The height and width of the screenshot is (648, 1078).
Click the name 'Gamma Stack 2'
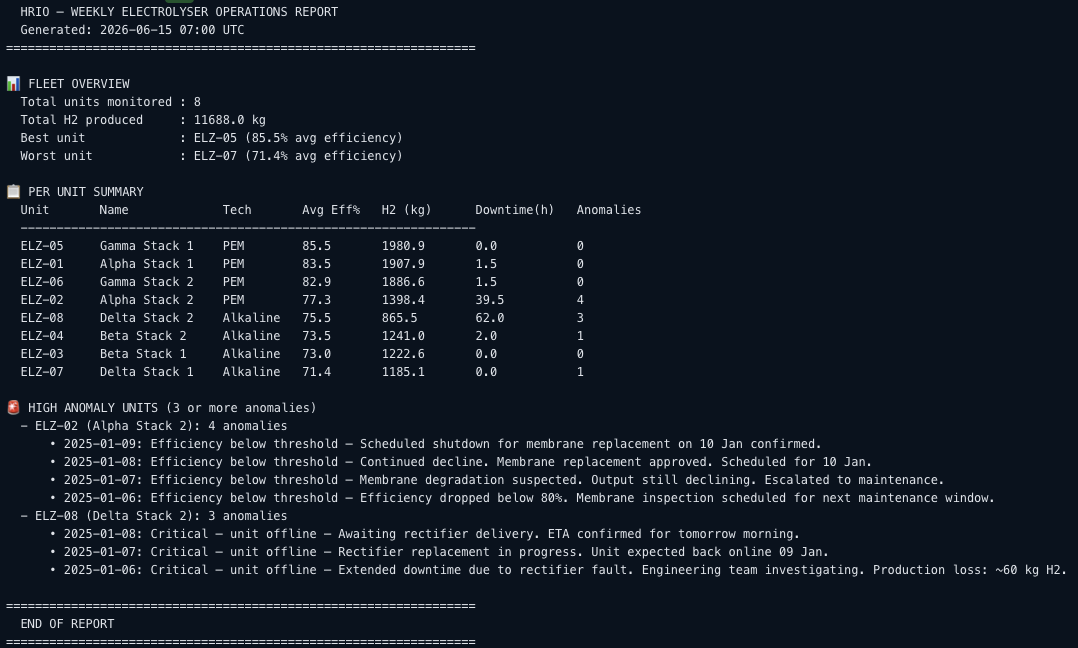(x=146, y=282)
